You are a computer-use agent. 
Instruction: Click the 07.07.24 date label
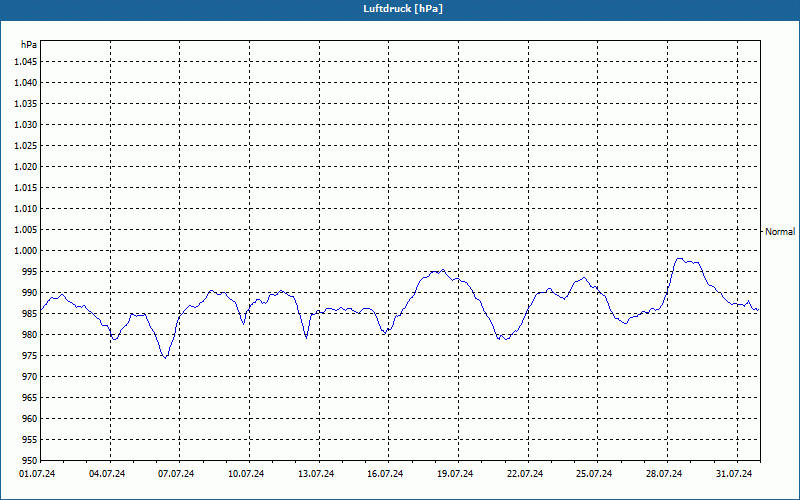coord(177,474)
